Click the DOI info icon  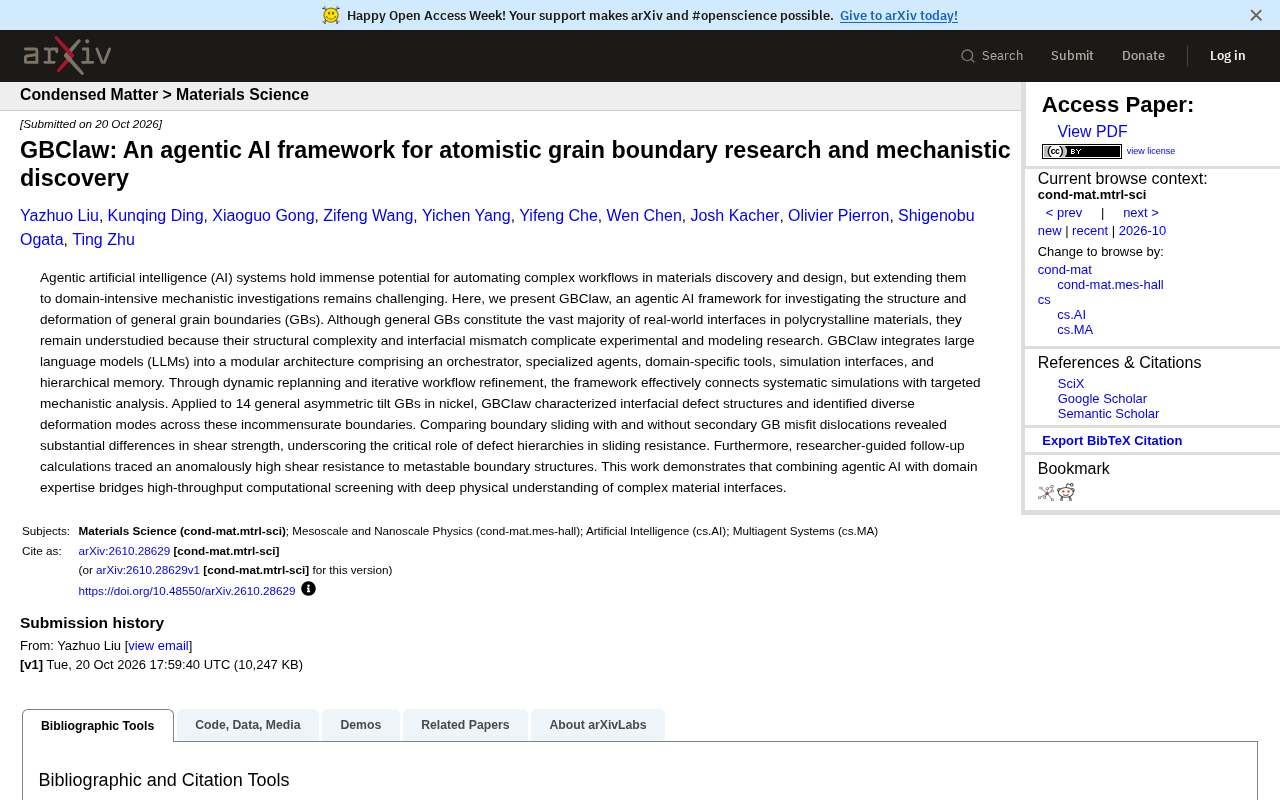coord(308,589)
